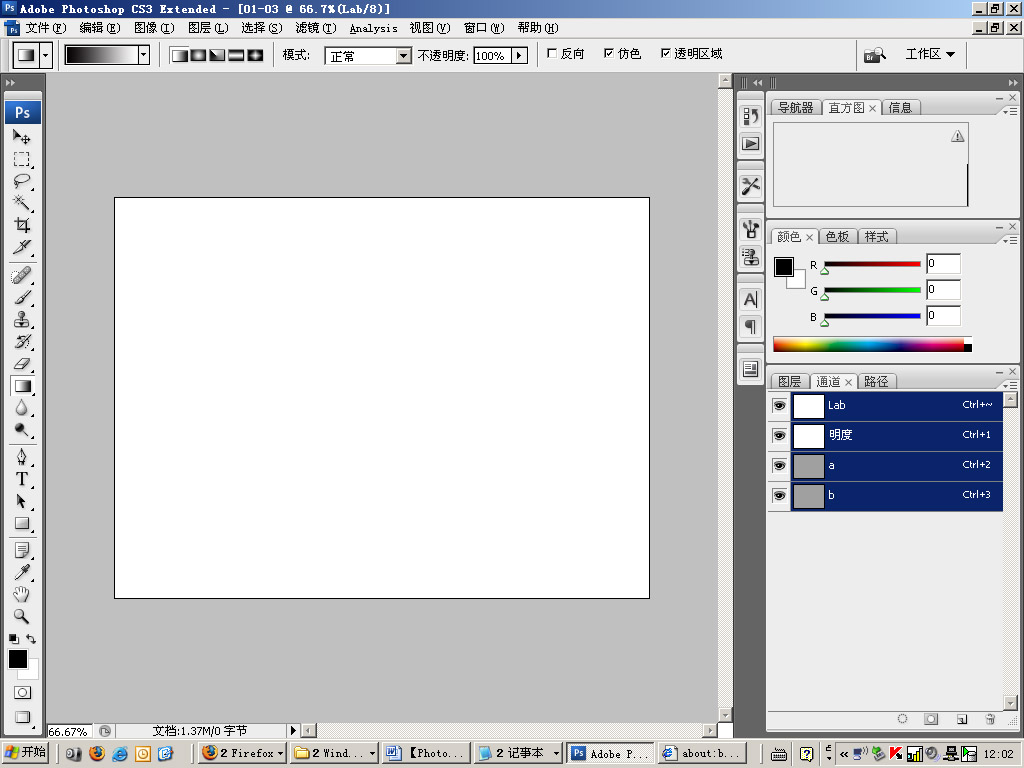Open the gradient picker dropdown arrow
The height and width of the screenshot is (768, 1024).
click(144, 55)
